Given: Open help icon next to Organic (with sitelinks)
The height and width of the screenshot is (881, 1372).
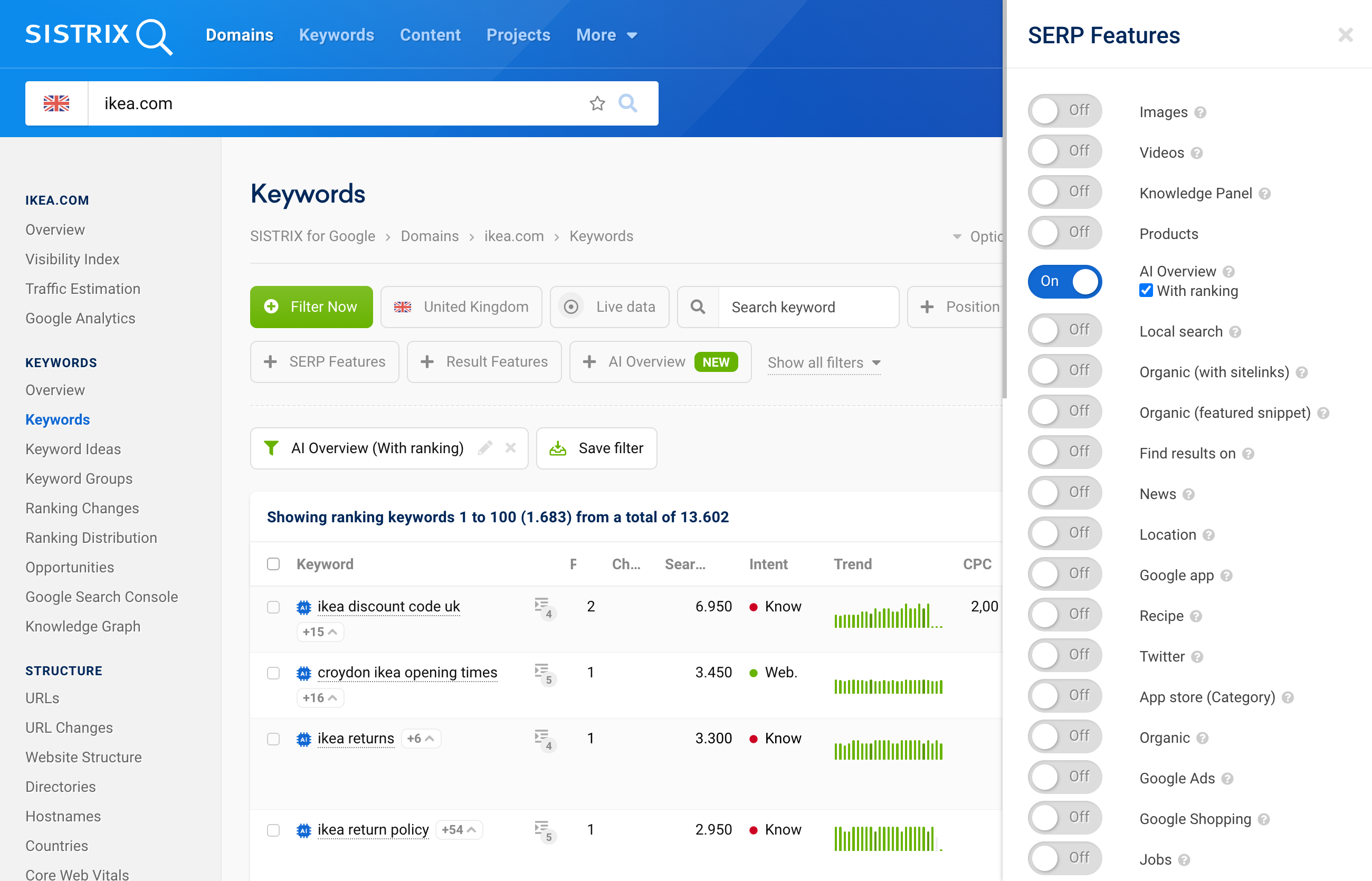Looking at the screenshot, I should pos(1302,373).
